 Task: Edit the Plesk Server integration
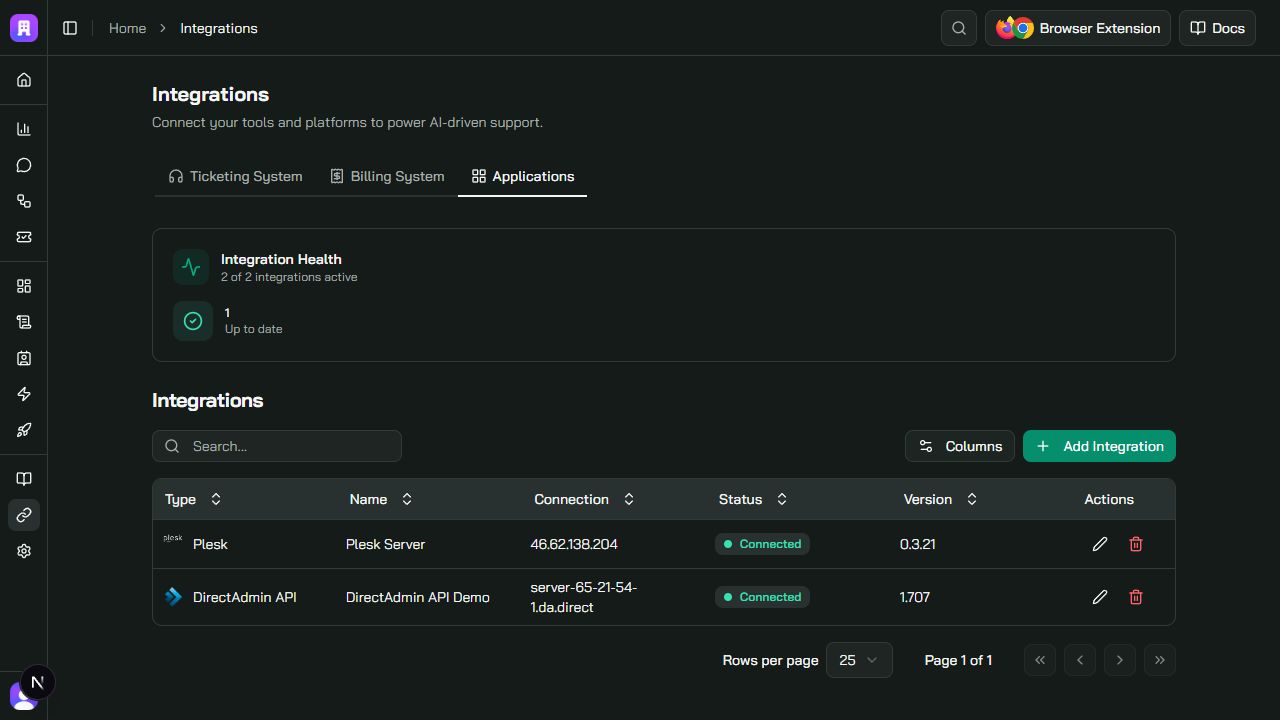pyautogui.click(x=1100, y=544)
